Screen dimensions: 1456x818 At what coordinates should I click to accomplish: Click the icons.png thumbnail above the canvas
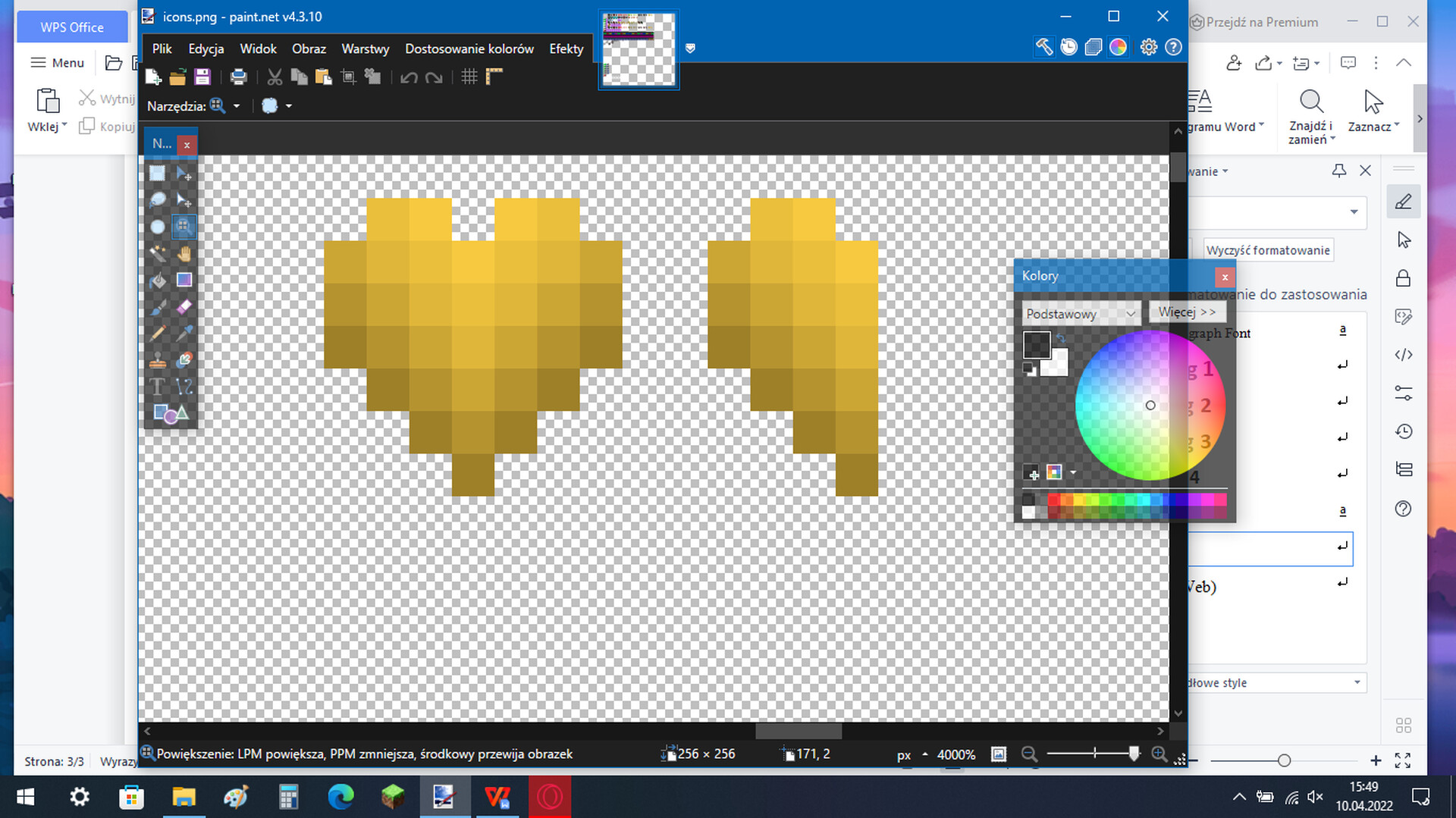tap(639, 50)
